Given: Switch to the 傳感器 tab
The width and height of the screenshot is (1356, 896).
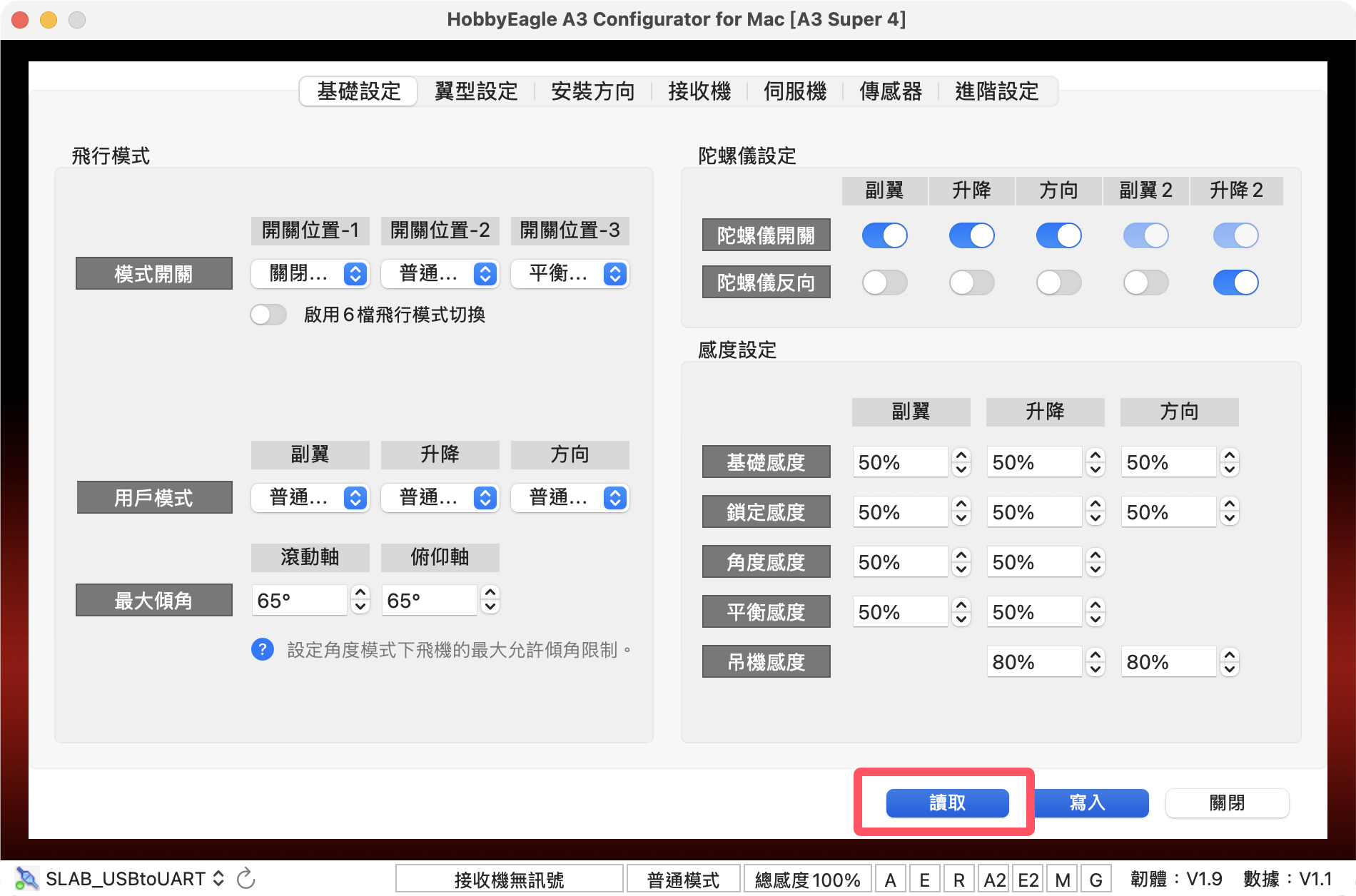Looking at the screenshot, I should (890, 91).
